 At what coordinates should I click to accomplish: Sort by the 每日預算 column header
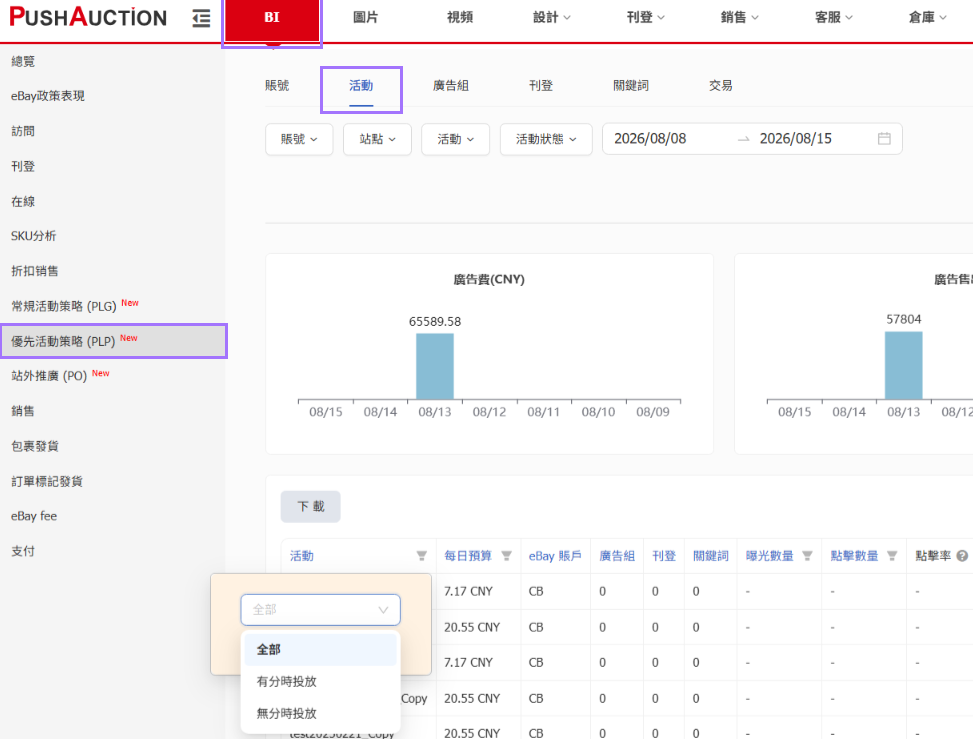tap(468, 556)
